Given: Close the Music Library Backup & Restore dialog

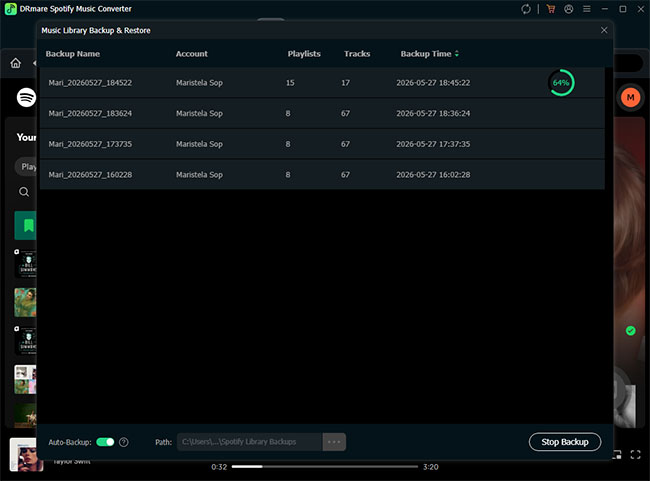Looking at the screenshot, I should (604, 30).
